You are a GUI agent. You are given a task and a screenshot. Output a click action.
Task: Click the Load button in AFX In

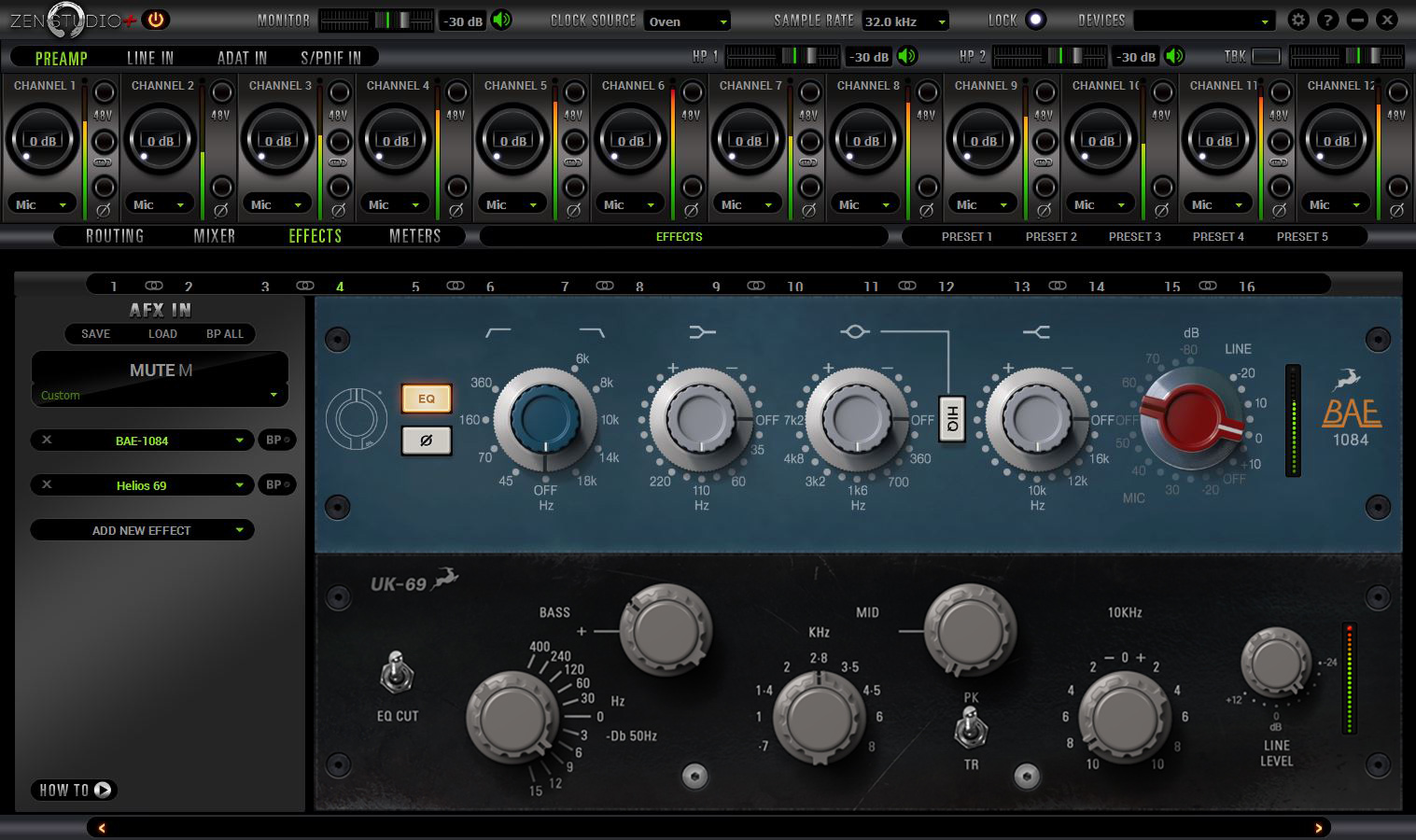[162, 334]
